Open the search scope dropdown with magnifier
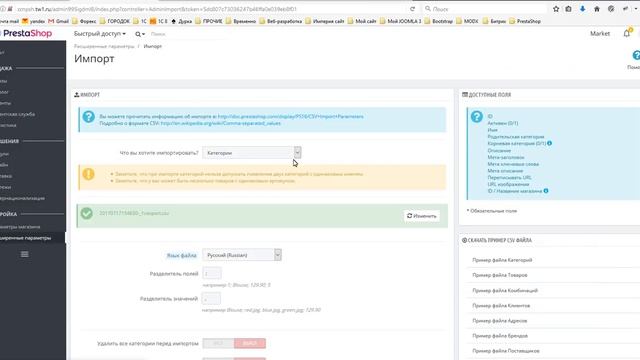The width and height of the screenshot is (640, 360). coord(140,34)
